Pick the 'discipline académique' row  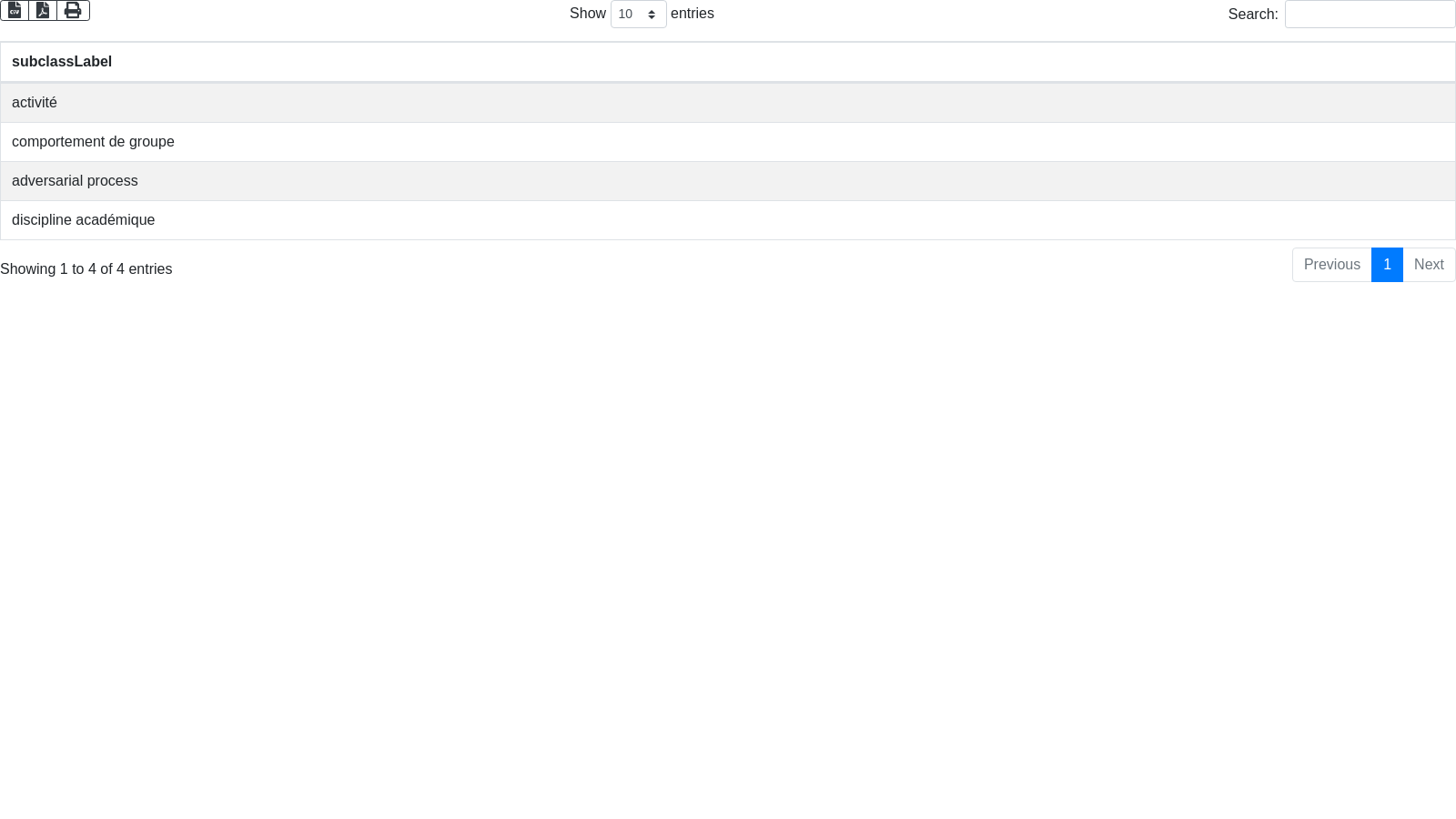[x=83, y=220]
